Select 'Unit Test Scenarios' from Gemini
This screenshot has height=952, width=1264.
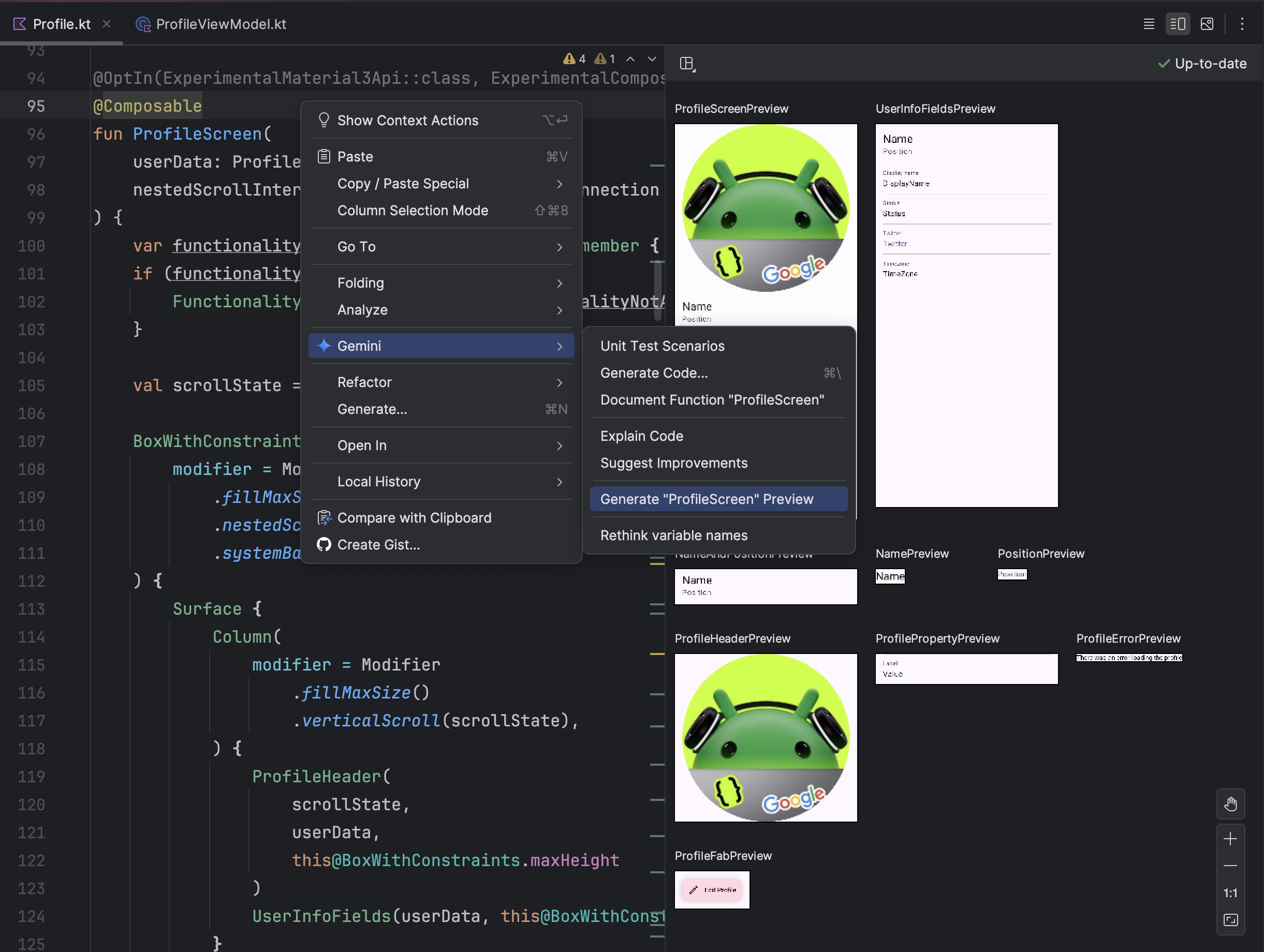[x=663, y=345]
